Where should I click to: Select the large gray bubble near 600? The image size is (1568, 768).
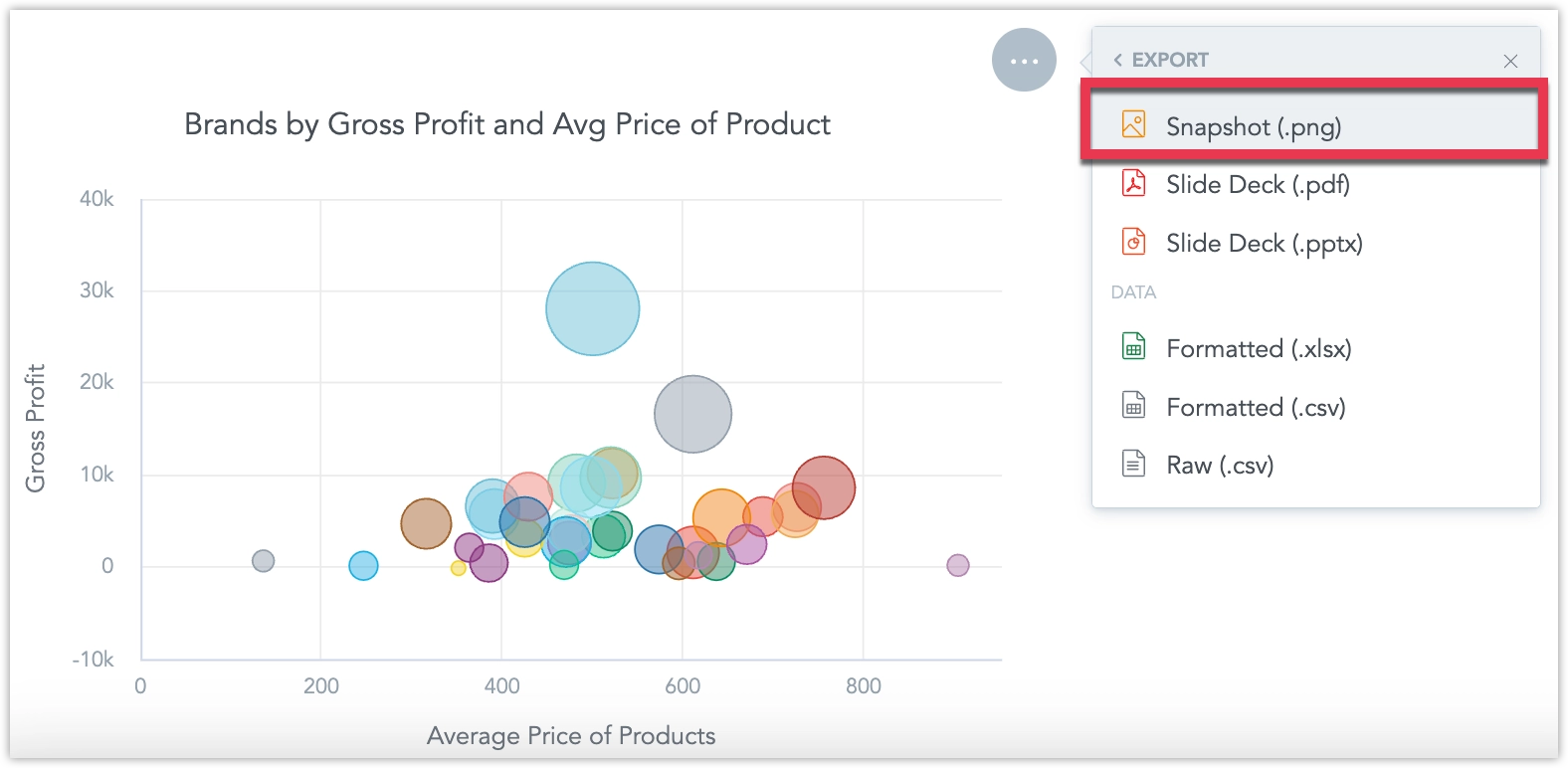[x=692, y=414]
